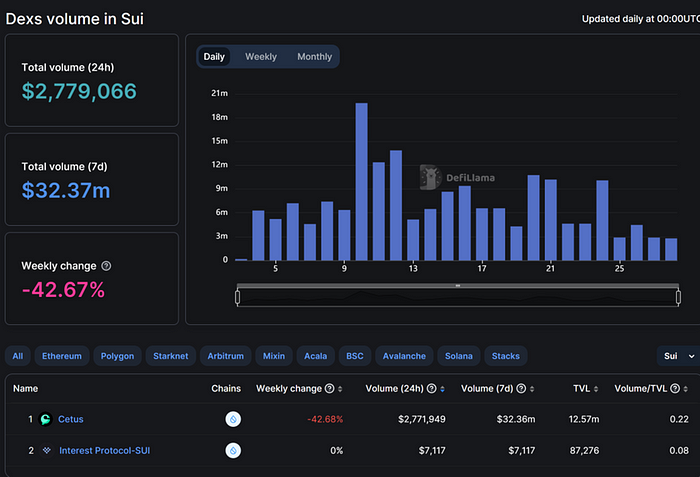Switch chart to Monthly view

click(x=314, y=57)
